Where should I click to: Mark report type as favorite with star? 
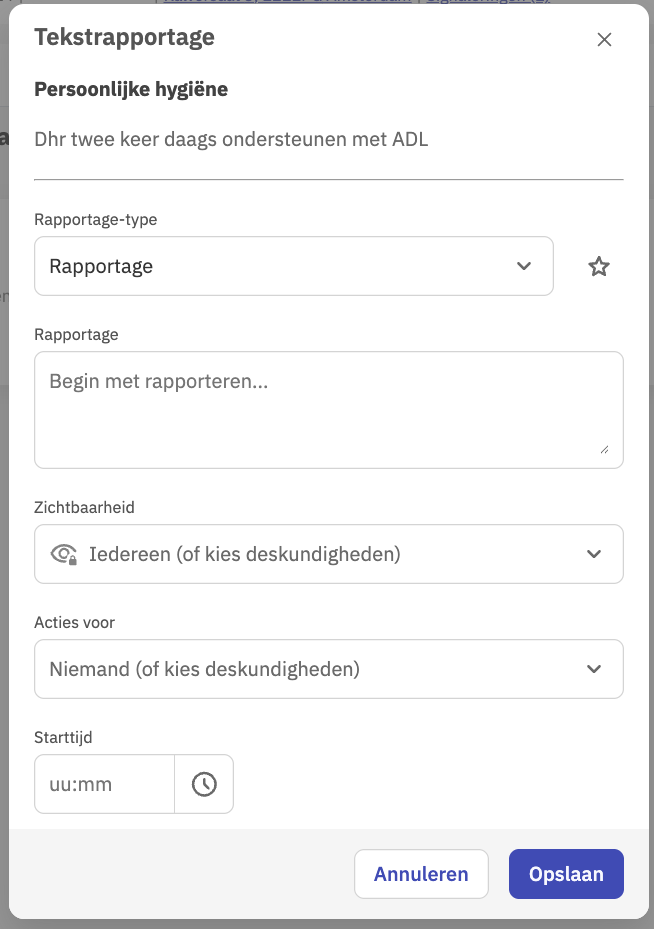[x=599, y=266]
